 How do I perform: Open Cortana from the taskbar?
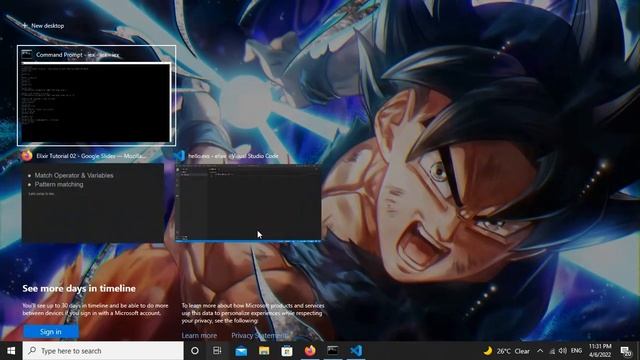coord(195,351)
